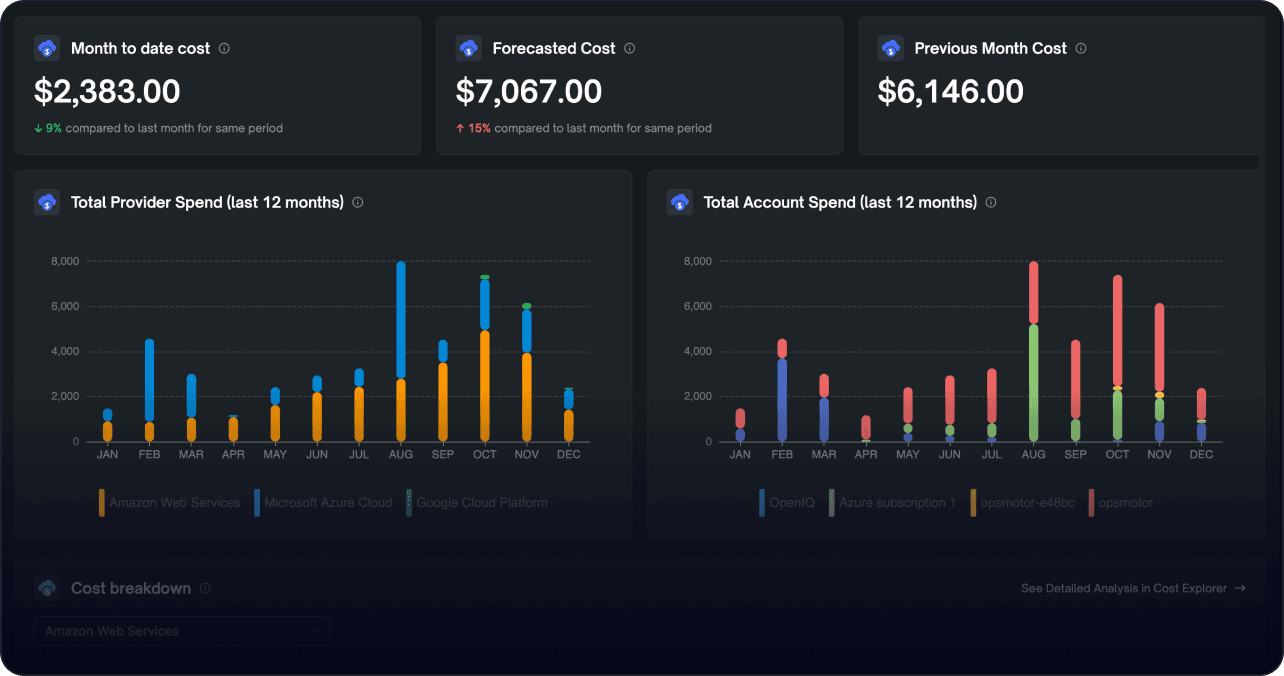Click the Cost breakdown section icon

[x=47, y=588]
